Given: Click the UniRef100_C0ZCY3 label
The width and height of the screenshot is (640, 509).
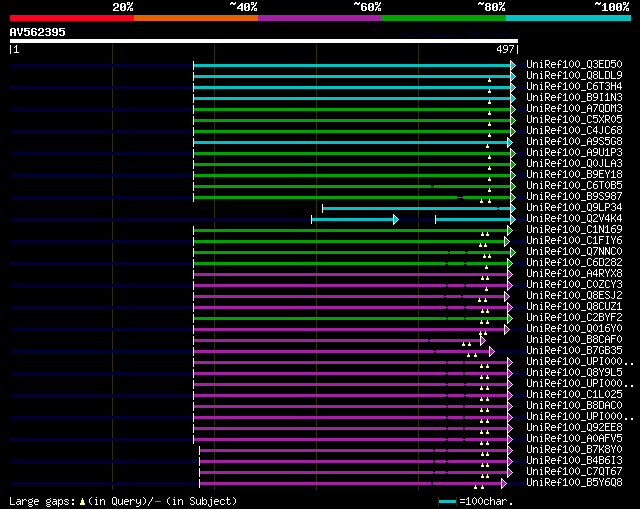Looking at the screenshot, I should (x=574, y=285).
